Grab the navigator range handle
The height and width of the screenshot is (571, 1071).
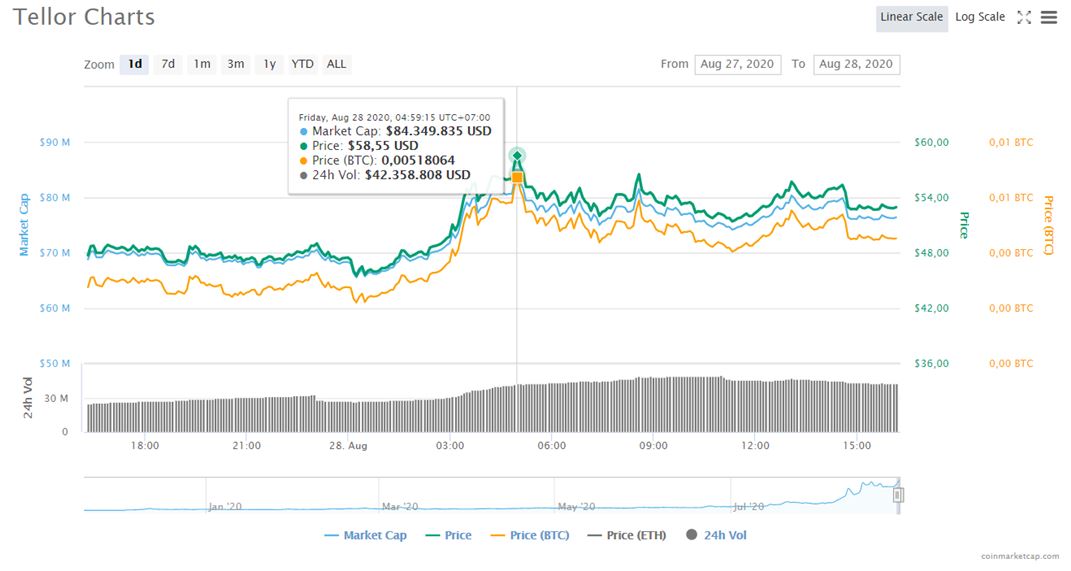[898, 495]
